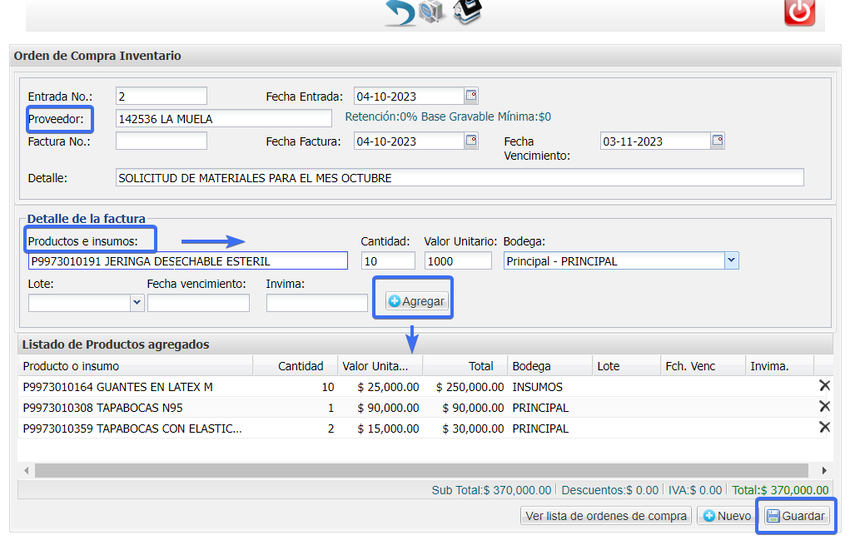Click the IVA $ 0.00 summary text
Viewport: 850px width, 550px height.
click(x=695, y=490)
